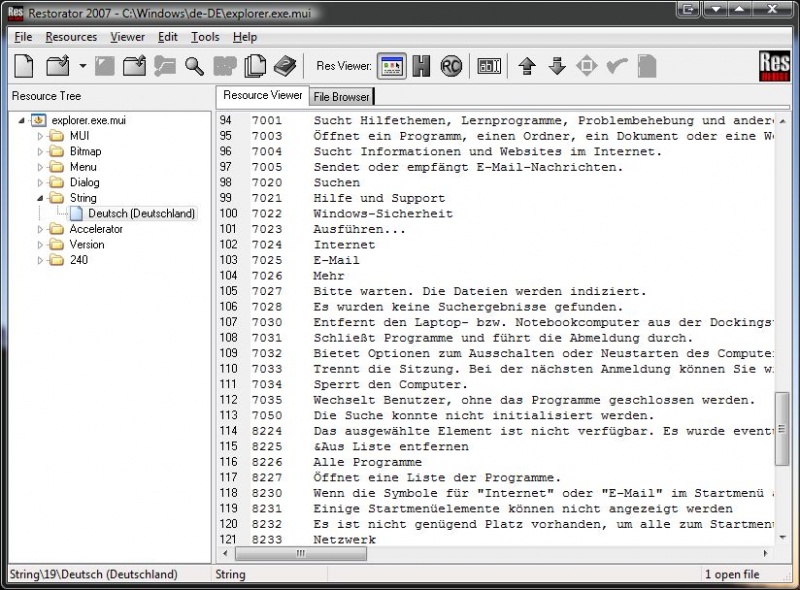Select the Bitmap folder label
The width and height of the screenshot is (800, 590).
85,152
